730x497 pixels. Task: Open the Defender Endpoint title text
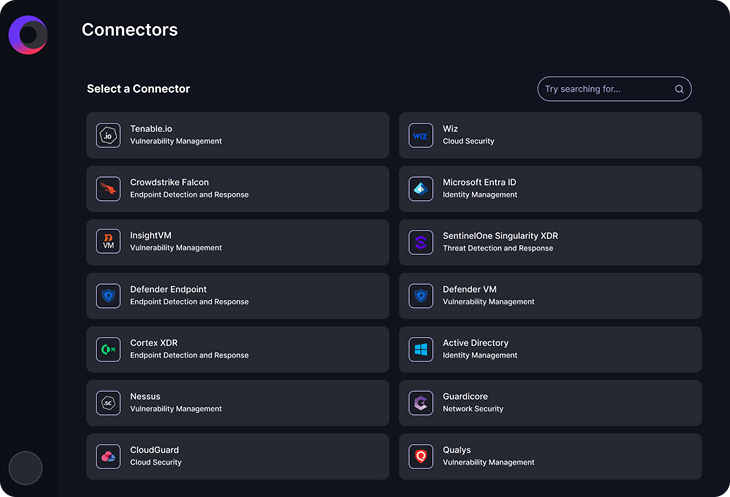pyautogui.click(x=168, y=289)
